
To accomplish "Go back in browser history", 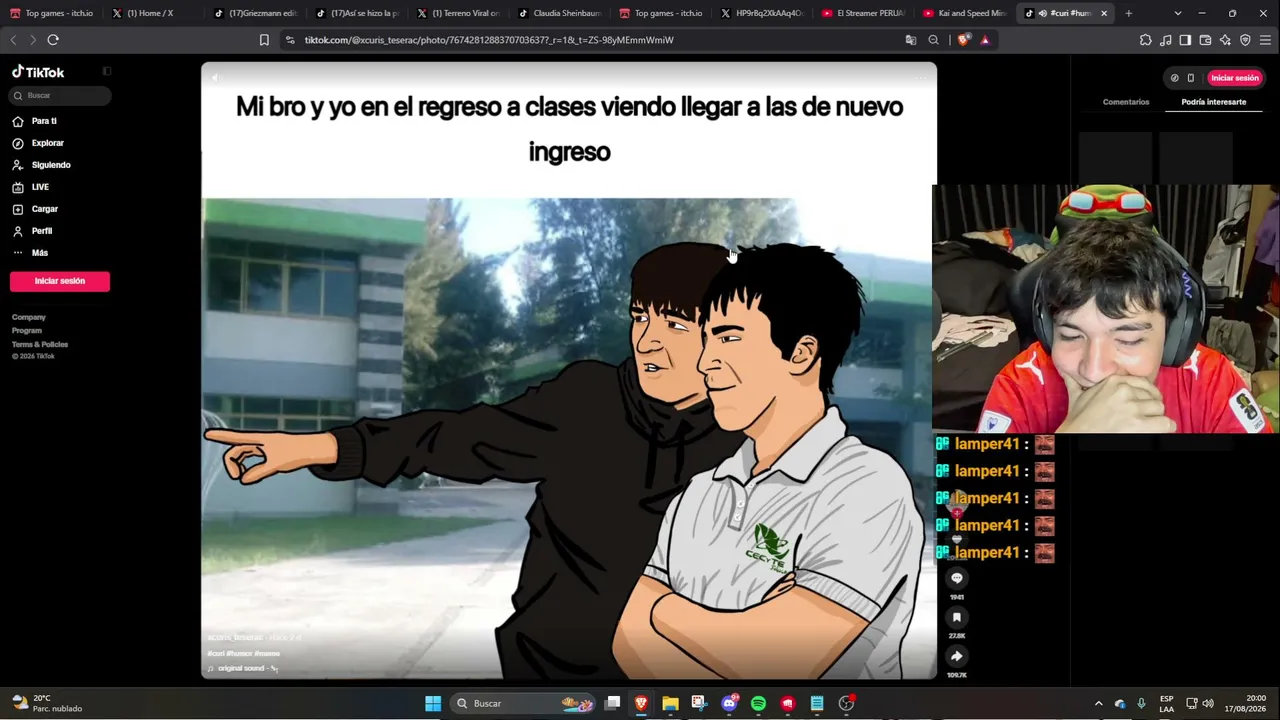I will [x=13, y=40].
